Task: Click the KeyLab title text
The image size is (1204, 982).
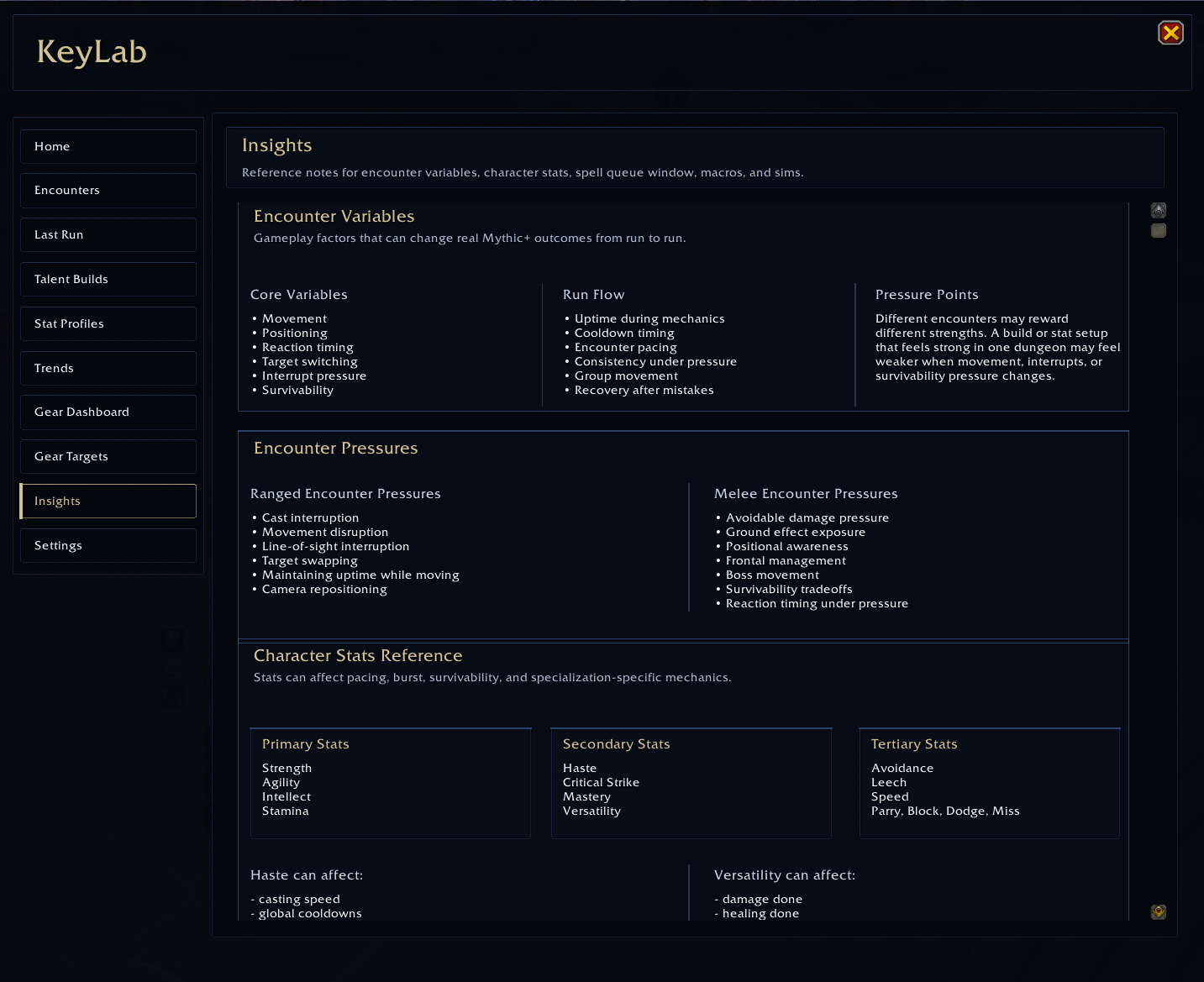Action: pos(92,52)
